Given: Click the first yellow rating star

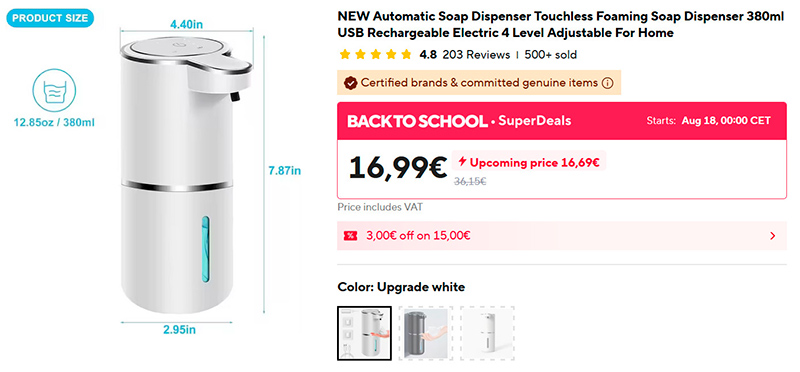Looking at the screenshot, I should [345, 55].
